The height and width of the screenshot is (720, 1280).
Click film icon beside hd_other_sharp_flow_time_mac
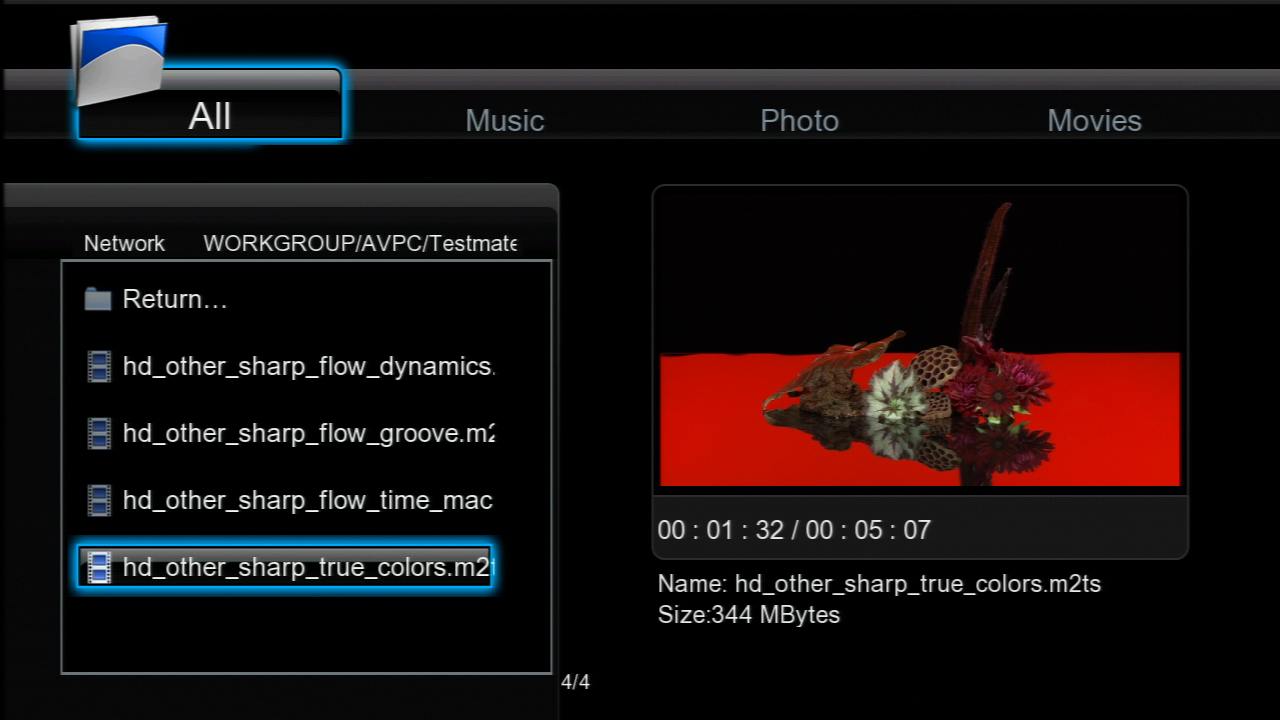point(99,500)
